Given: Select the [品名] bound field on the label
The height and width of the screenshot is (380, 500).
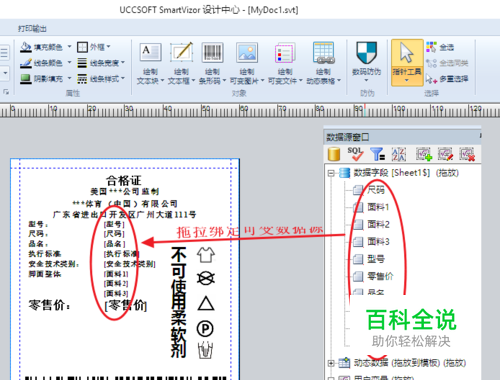Looking at the screenshot, I should tap(114, 244).
